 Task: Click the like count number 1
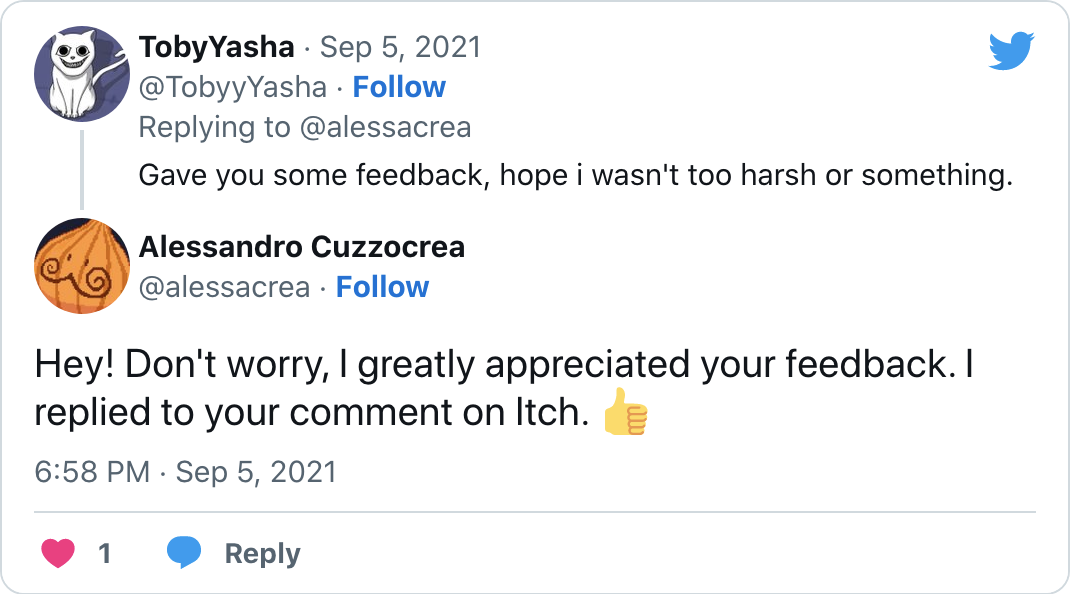click(104, 552)
